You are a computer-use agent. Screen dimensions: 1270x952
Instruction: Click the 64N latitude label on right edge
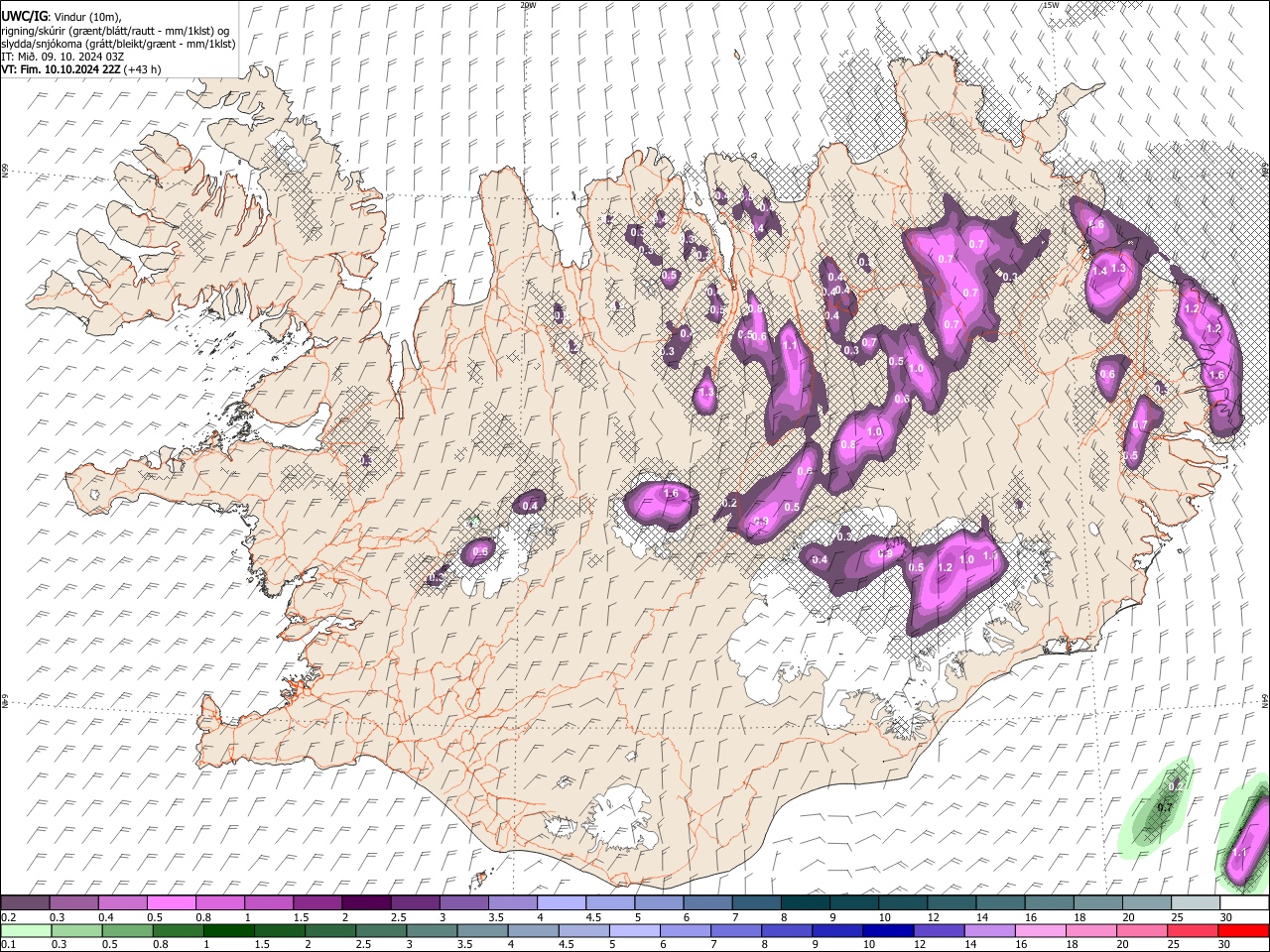(x=1265, y=701)
